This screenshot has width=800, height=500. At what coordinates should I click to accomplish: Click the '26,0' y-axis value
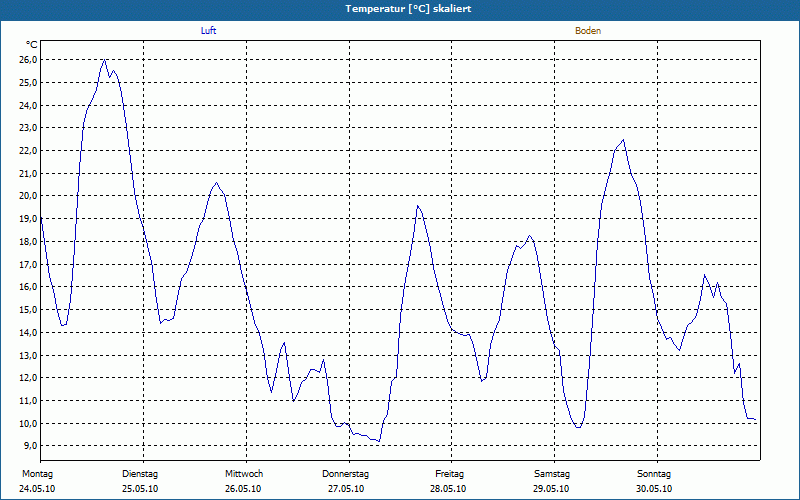(x=29, y=60)
